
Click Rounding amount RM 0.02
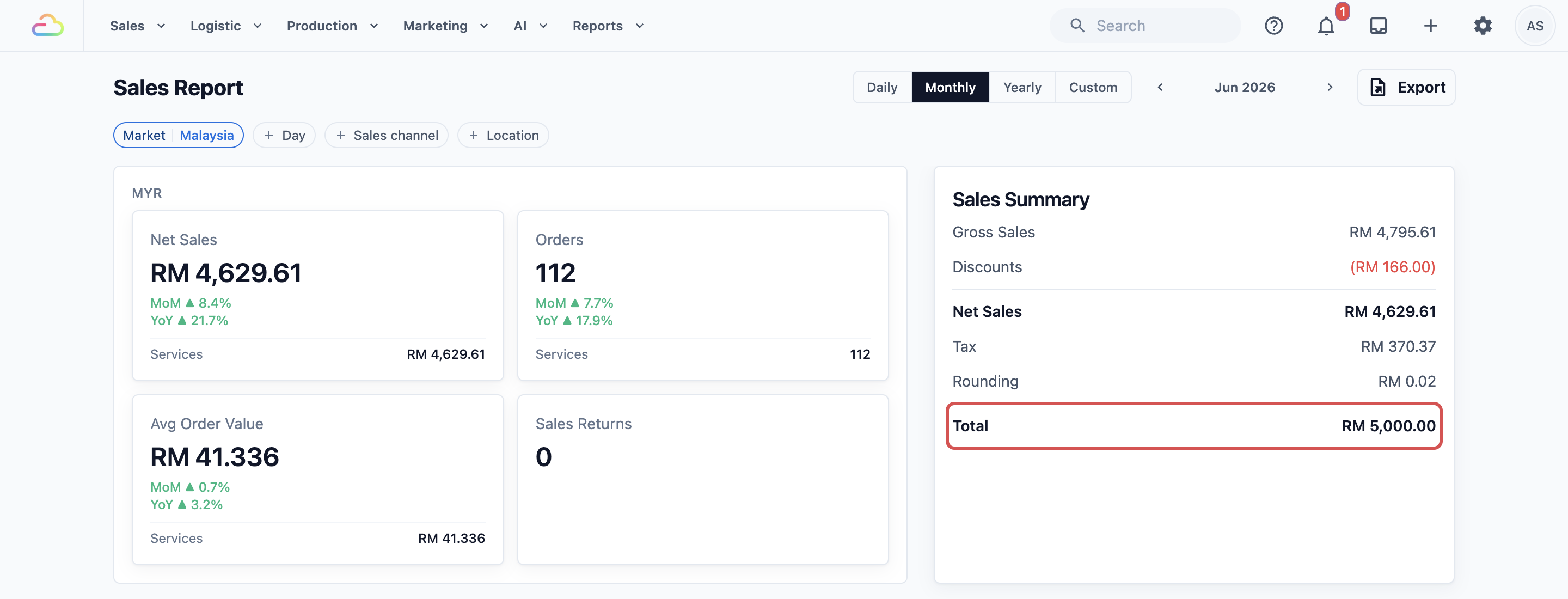1406,381
